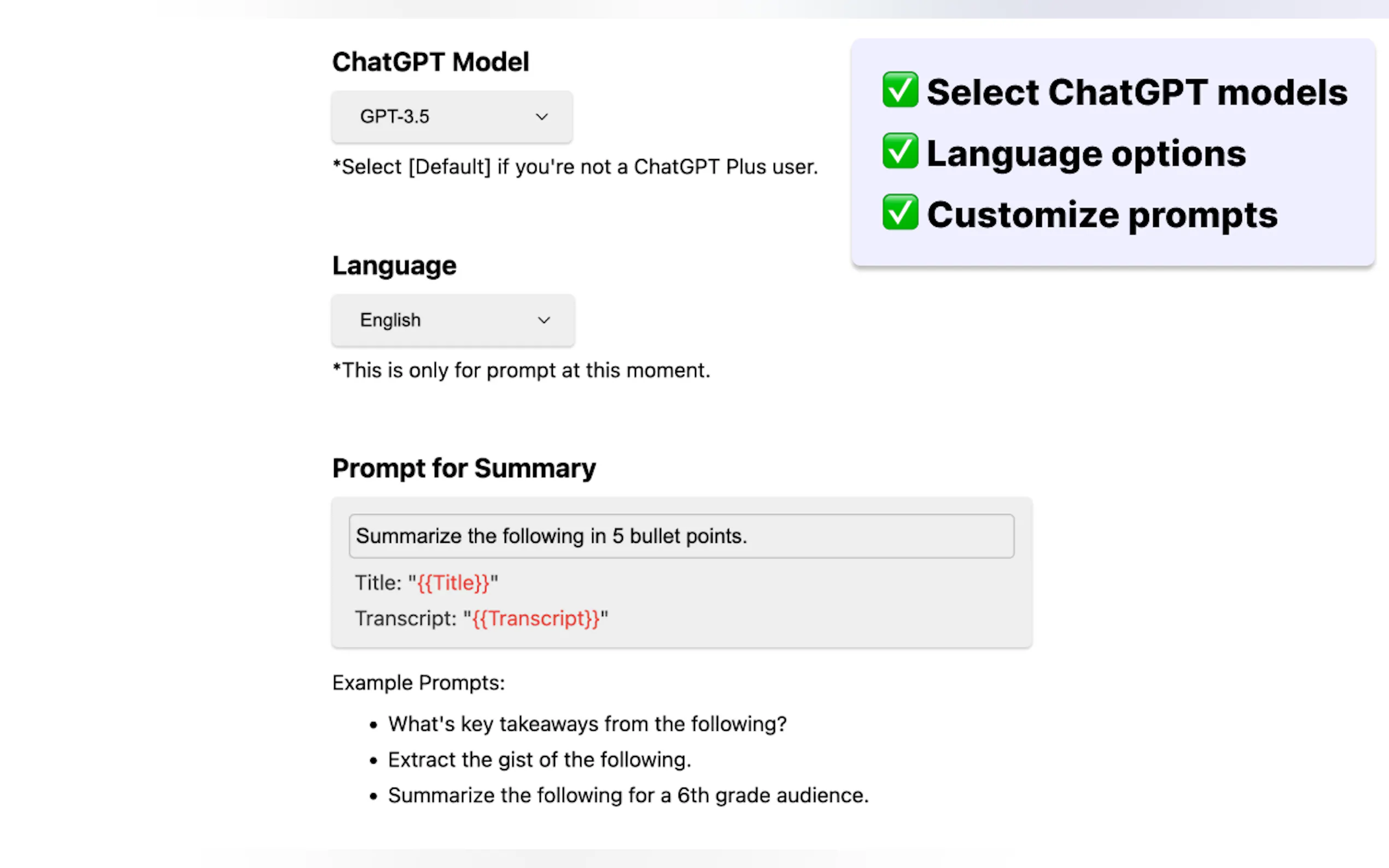Click the chevron on the GPT-3.5 selector
1389x868 pixels.
[x=541, y=116]
